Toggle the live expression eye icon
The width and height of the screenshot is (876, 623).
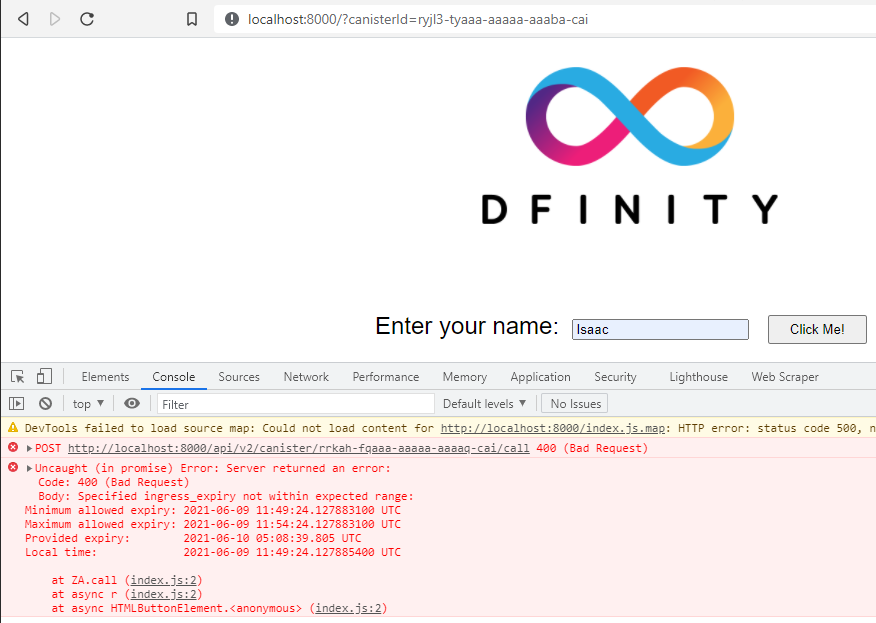tap(132, 403)
